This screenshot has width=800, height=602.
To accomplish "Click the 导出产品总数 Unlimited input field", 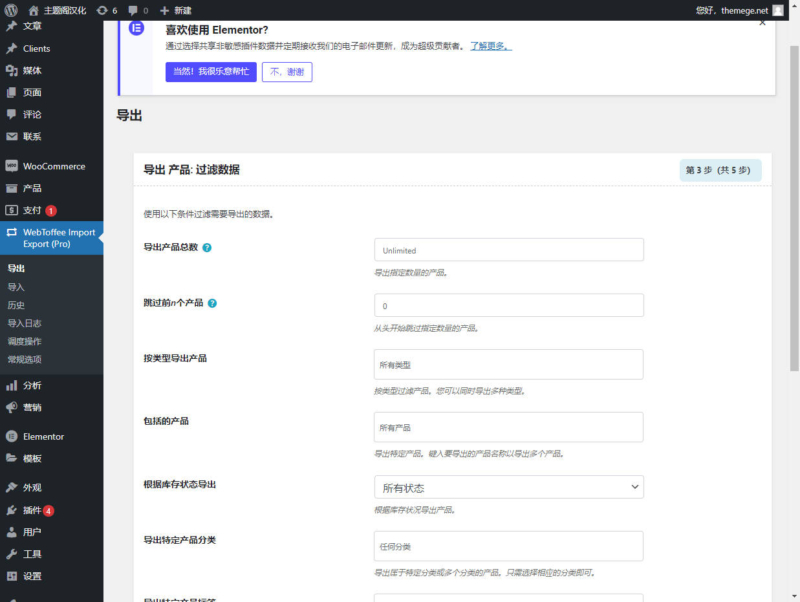I will pyautogui.click(x=509, y=249).
